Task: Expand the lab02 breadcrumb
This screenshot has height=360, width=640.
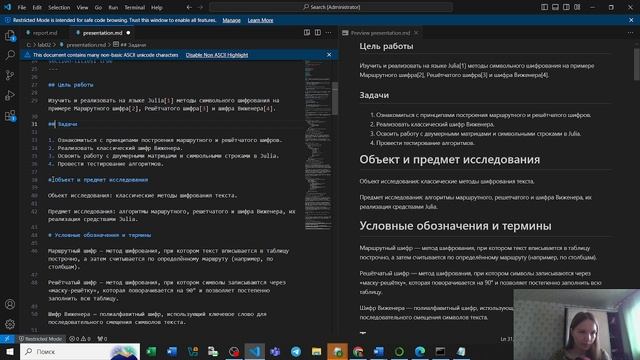Action: 44,45
